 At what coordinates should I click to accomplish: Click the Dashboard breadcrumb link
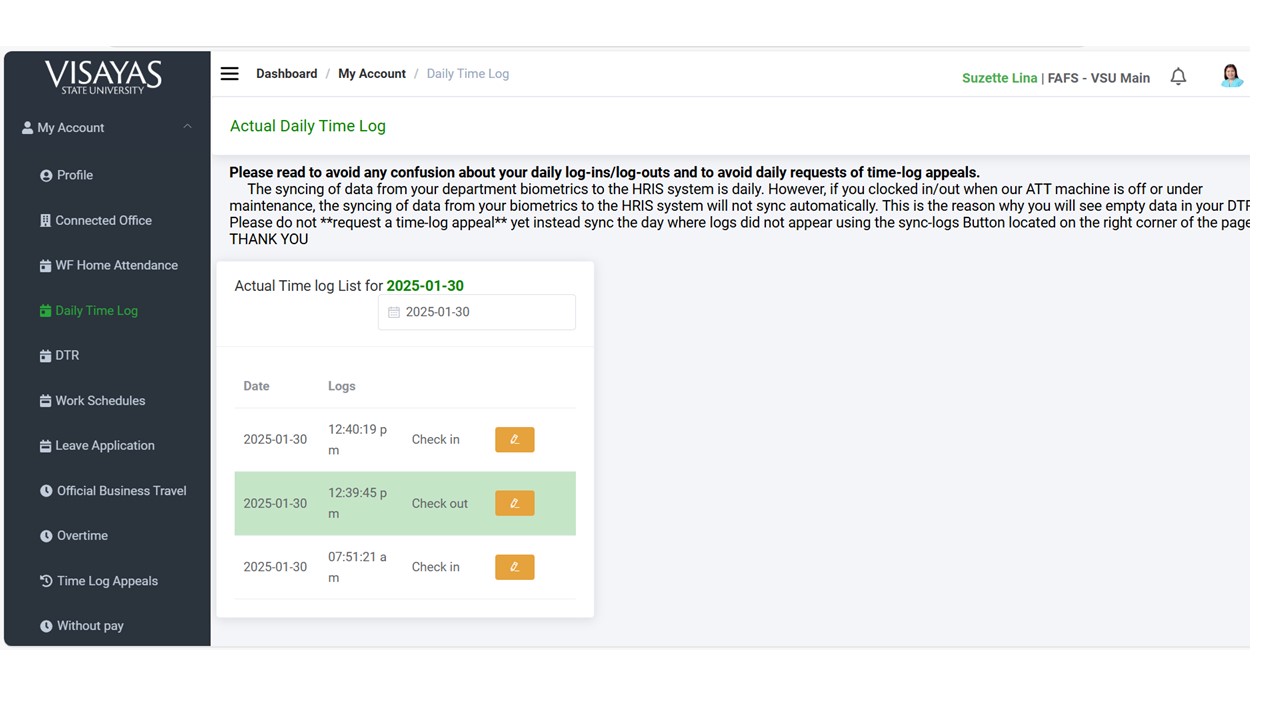286,74
